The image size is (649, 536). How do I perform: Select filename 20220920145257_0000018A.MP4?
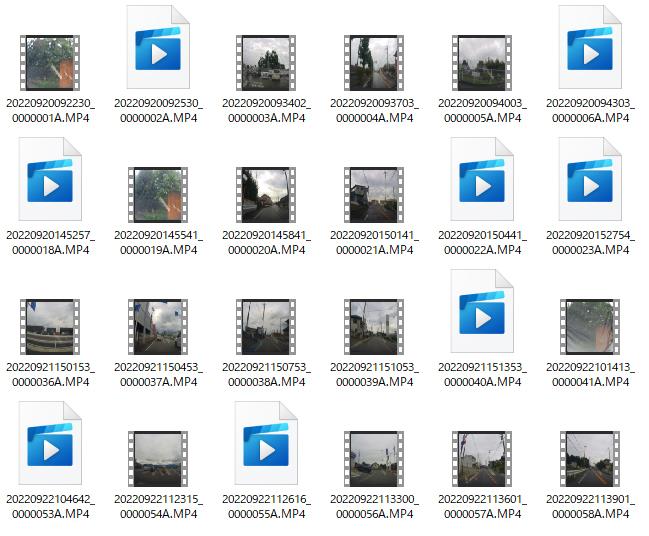pos(50,243)
